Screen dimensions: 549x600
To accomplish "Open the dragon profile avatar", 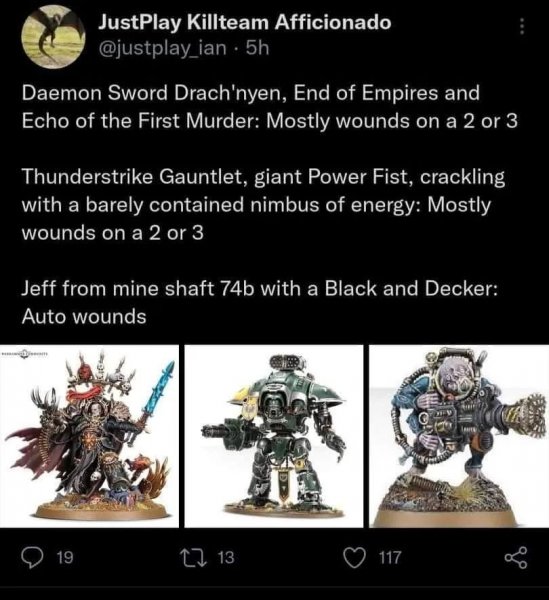I will [53, 37].
